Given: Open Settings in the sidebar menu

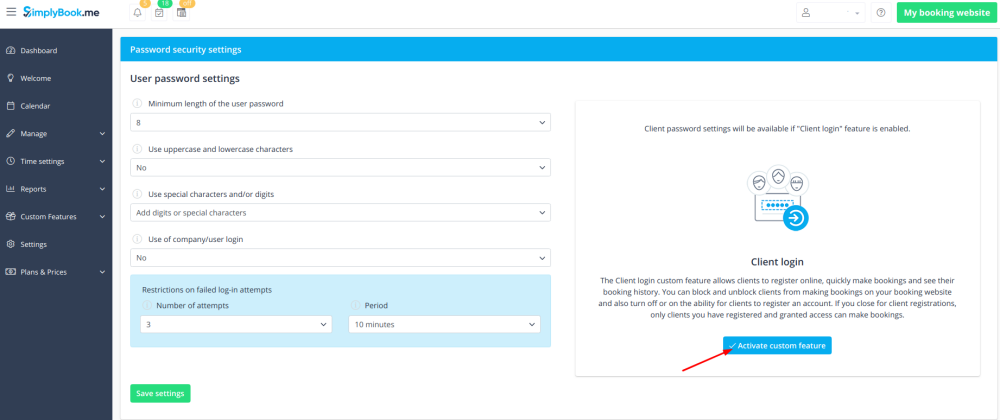Looking at the screenshot, I should pos(34,244).
